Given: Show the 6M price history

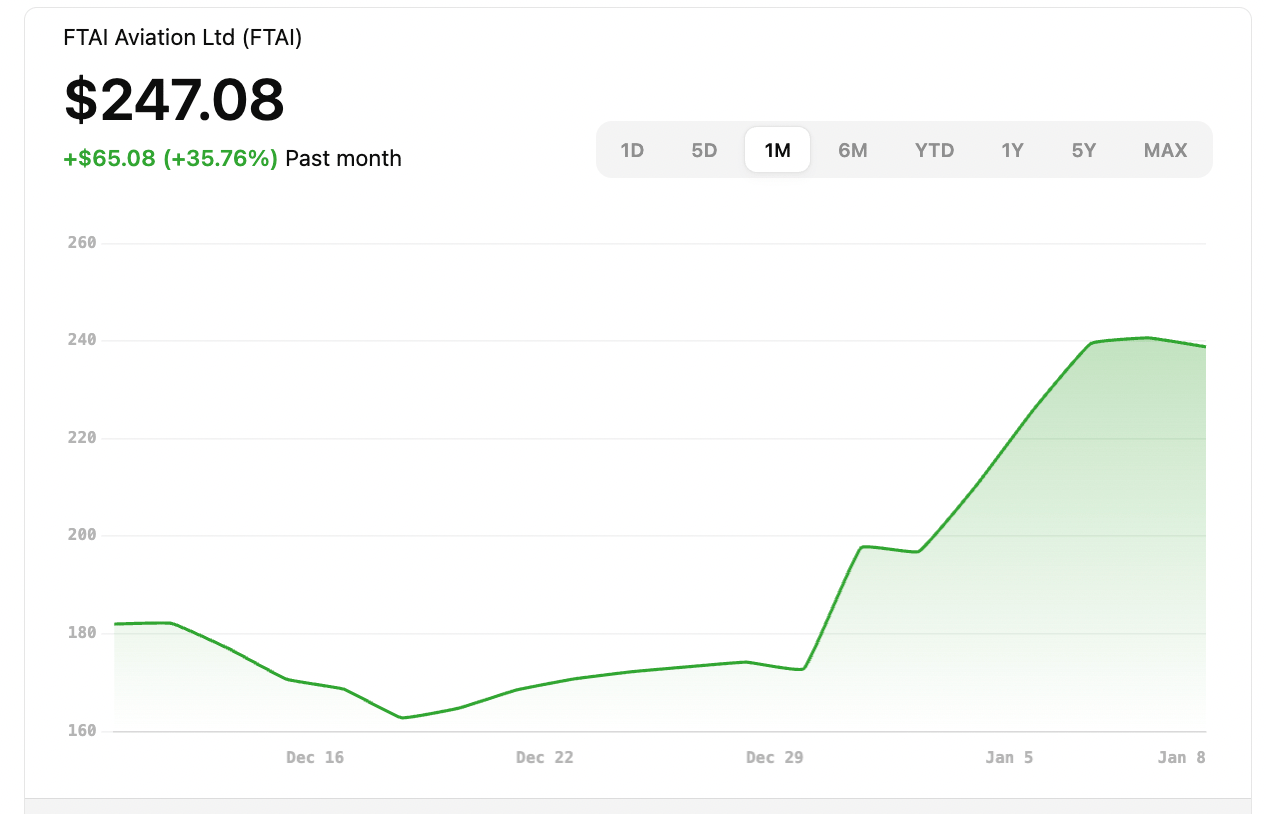Looking at the screenshot, I should coord(853,150).
